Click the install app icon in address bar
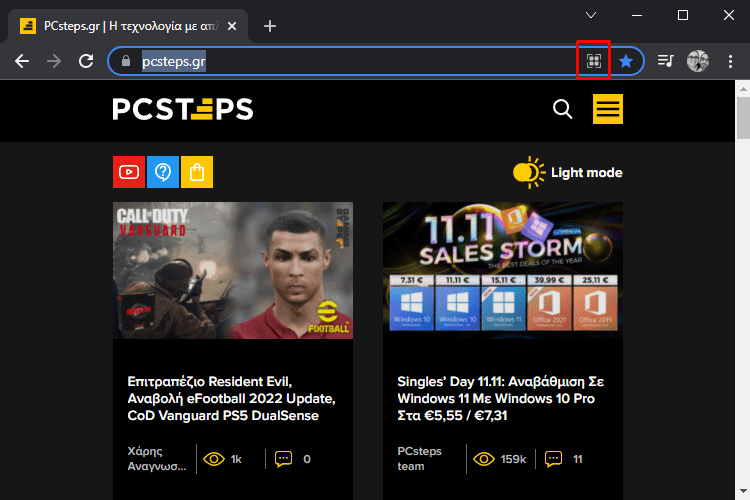 (x=594, y=61)
